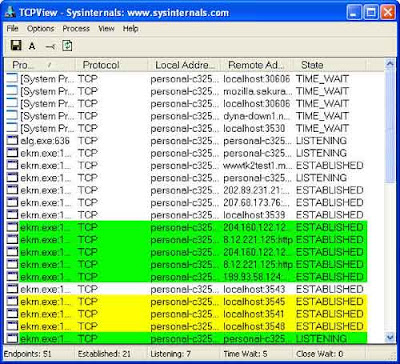Click the process icon in the localhost:3543 row

[12, 289]
